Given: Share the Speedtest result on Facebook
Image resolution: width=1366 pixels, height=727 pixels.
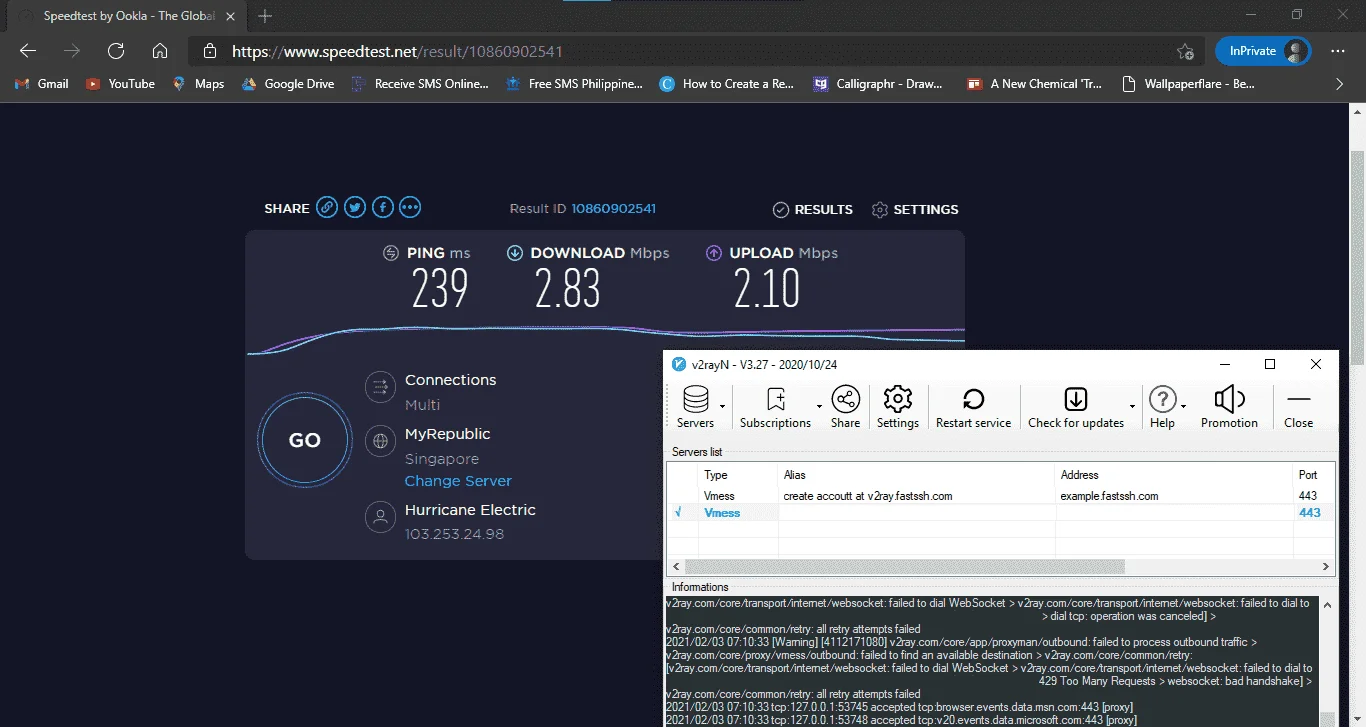Looking at the screenshot, I should [x=382, y=208].
